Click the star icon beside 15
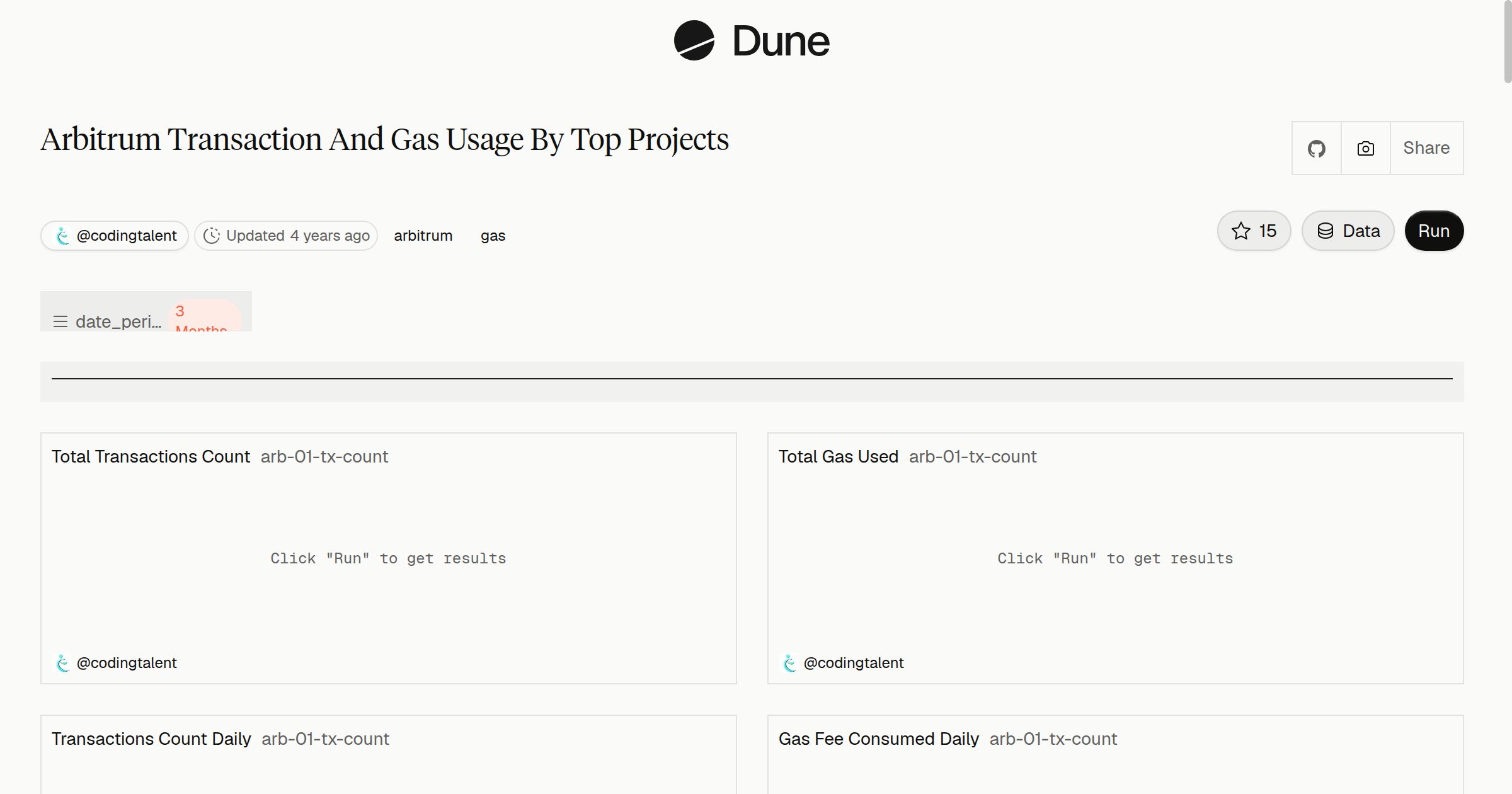 point(1240,231)
